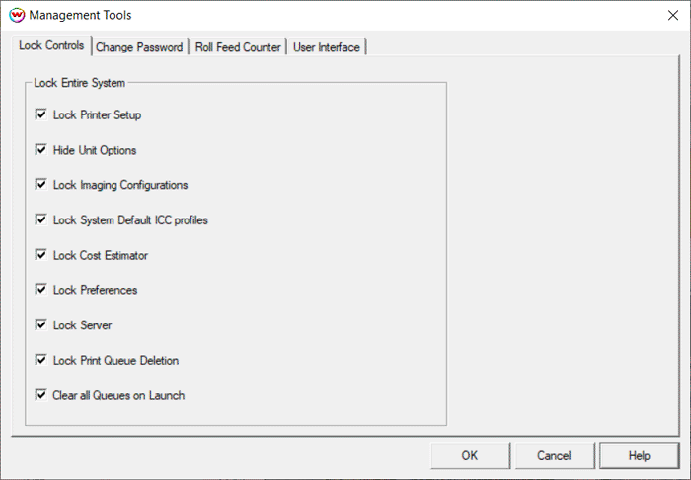This screenshot has height=480, width=691.
Task: Close the Management Tools dialog
Action: (671, 15)
